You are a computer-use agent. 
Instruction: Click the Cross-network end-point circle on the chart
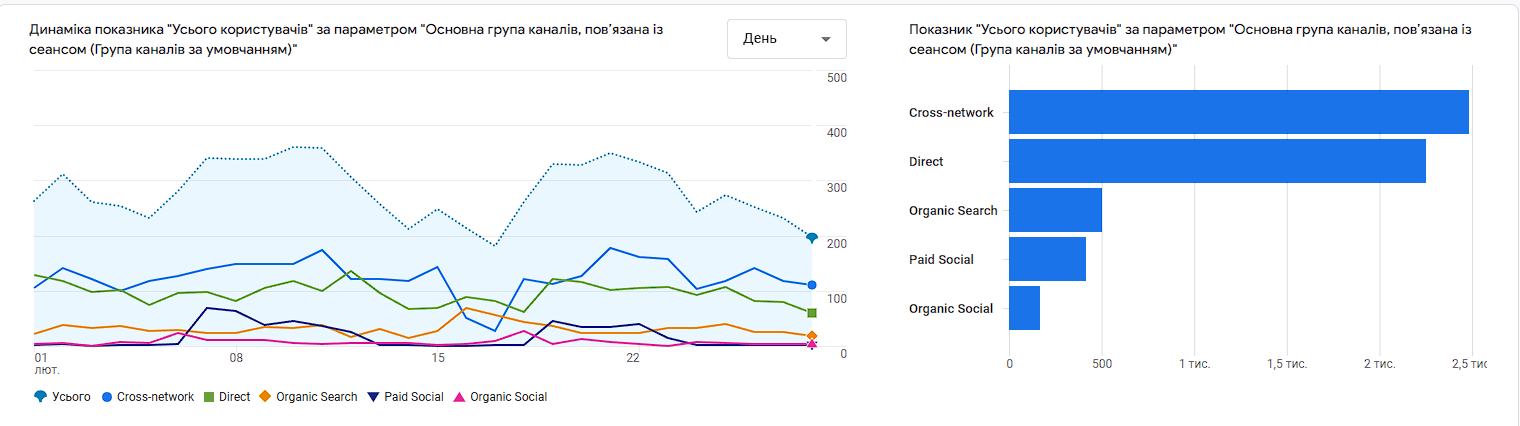click(x=812, y=286)
